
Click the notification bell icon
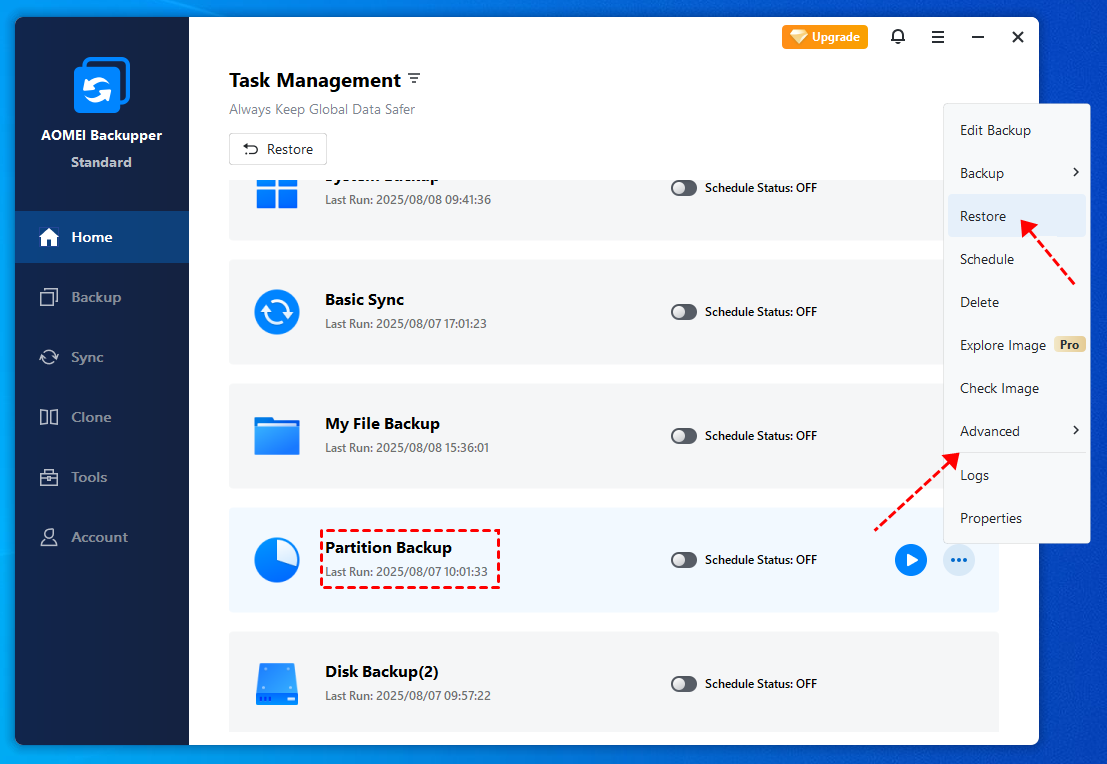[x=898, y=37]
